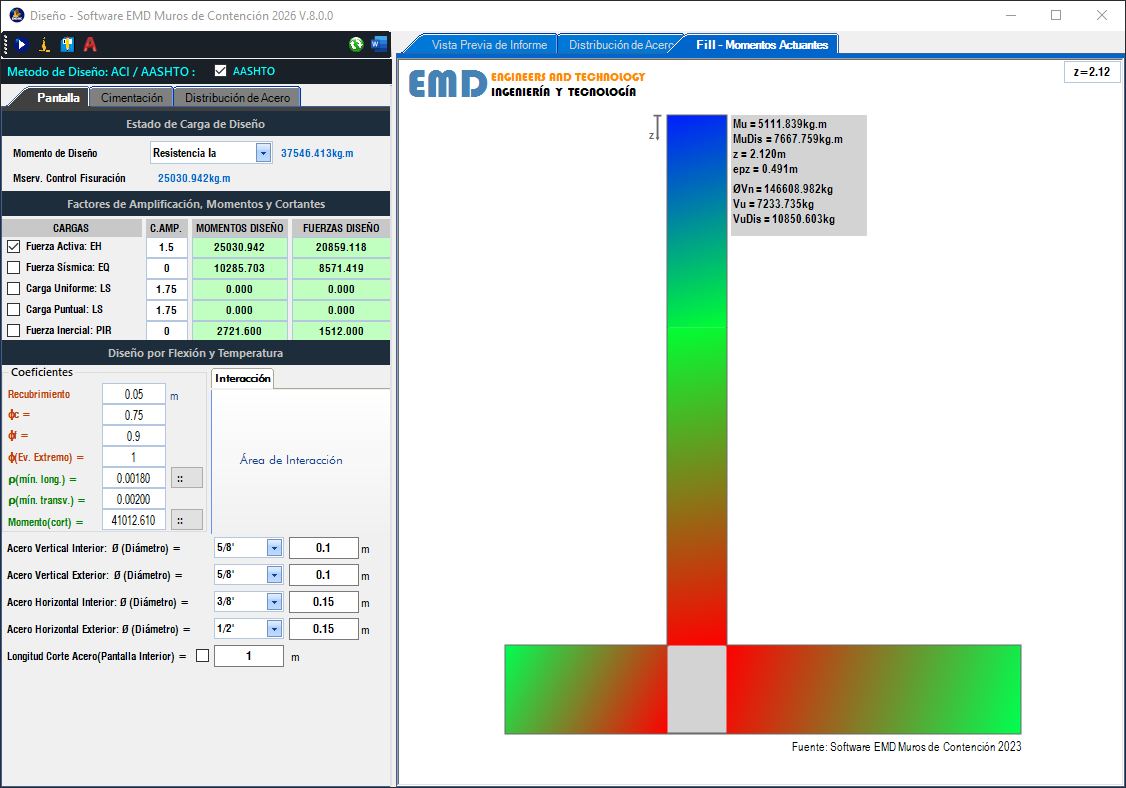The width and height of the screenshot is (1126, 788).
Task: Click the Mu/Vu results info box
Action: click(x=799, y=175)
